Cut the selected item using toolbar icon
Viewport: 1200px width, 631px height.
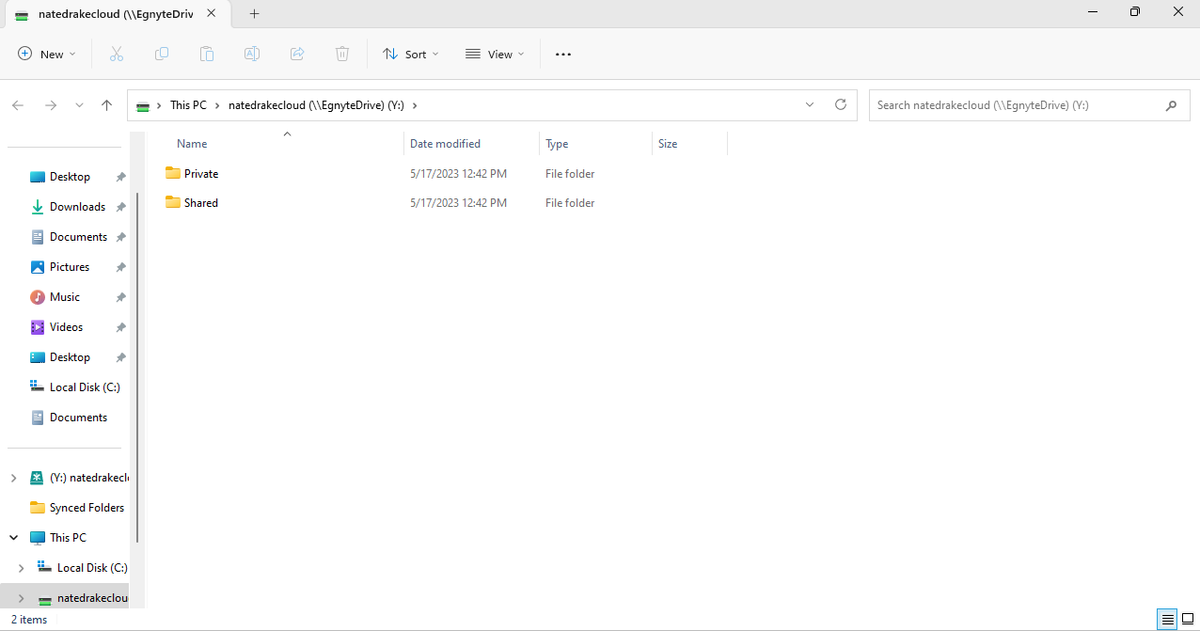click(116, 54)
